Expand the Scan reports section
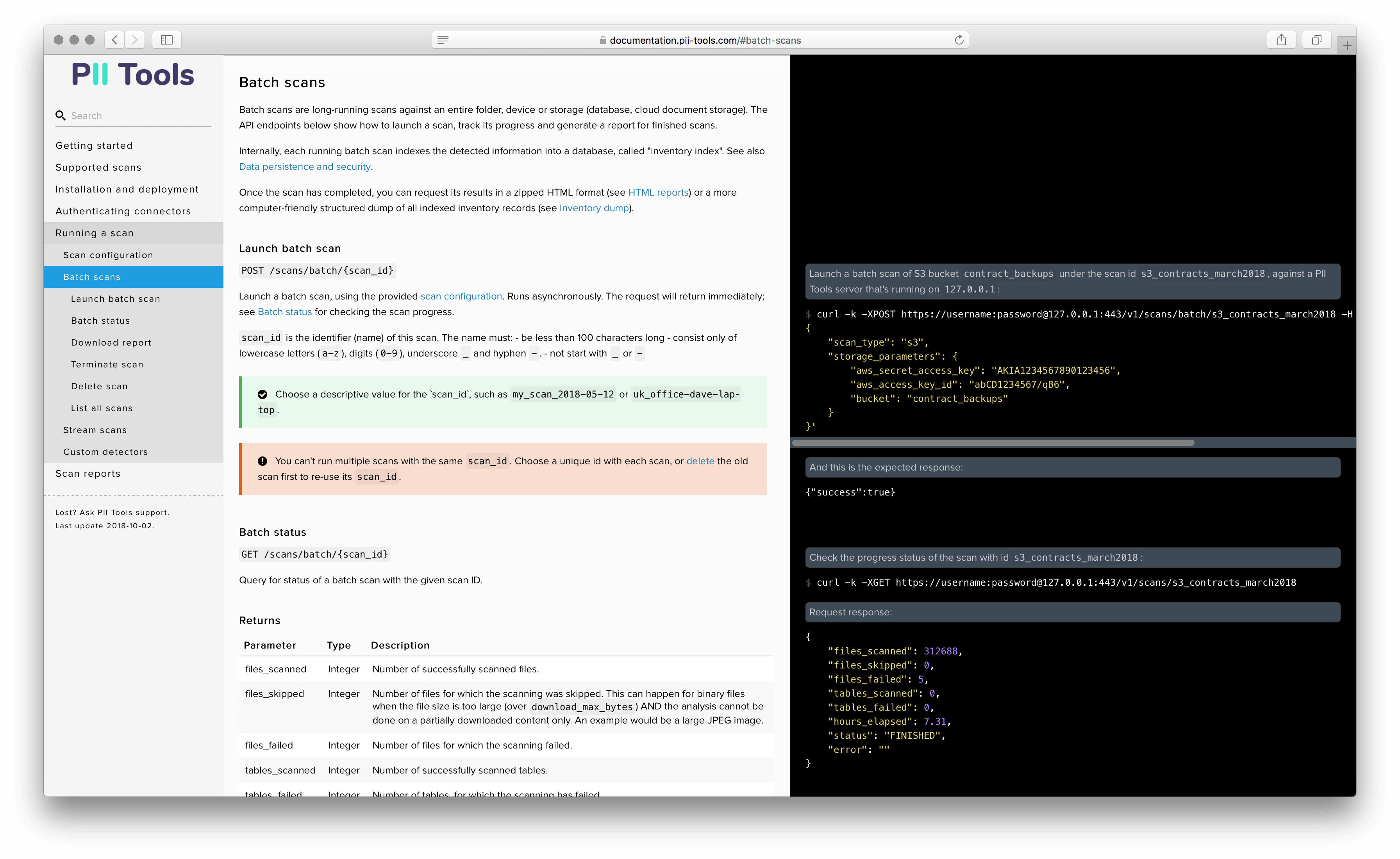Viewport: 1400px width, 859px height. [x=88, y=473]
